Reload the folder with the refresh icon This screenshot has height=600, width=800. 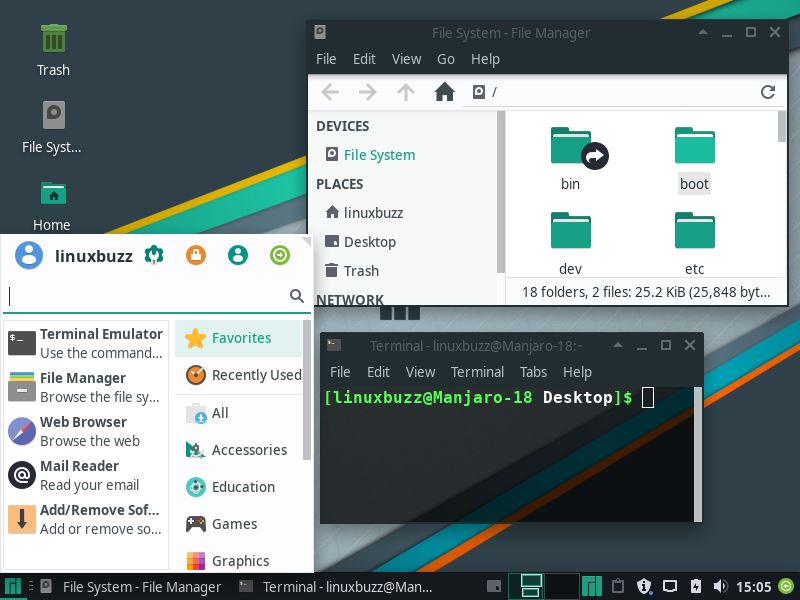coord(768,92)
